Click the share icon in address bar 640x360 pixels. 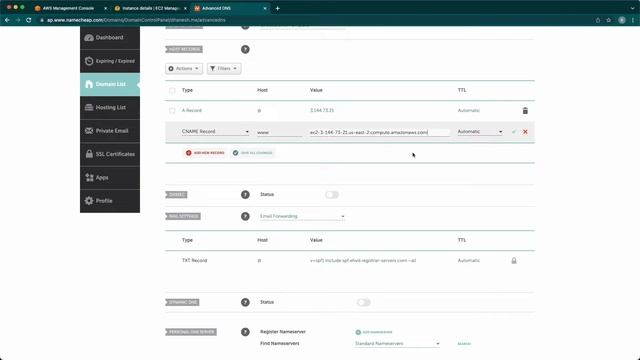pos(598,20)
